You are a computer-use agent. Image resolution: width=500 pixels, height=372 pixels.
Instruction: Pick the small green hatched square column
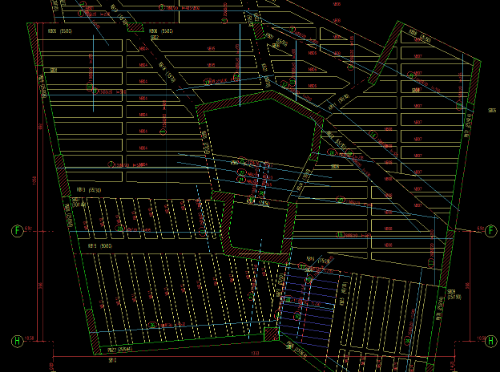coord(271,334)
